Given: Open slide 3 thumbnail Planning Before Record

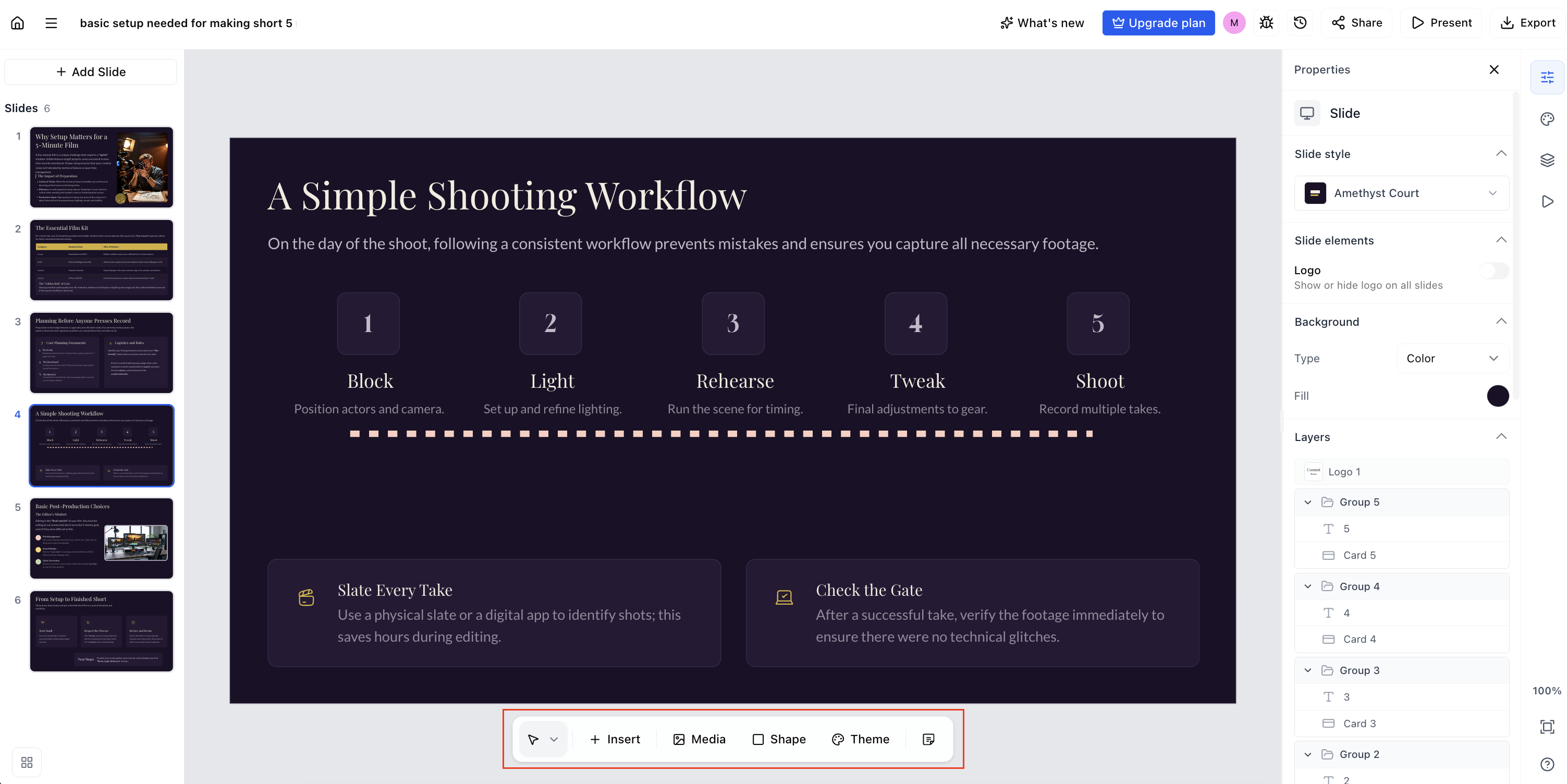Looking at the screenshot, I should point(102,353).
